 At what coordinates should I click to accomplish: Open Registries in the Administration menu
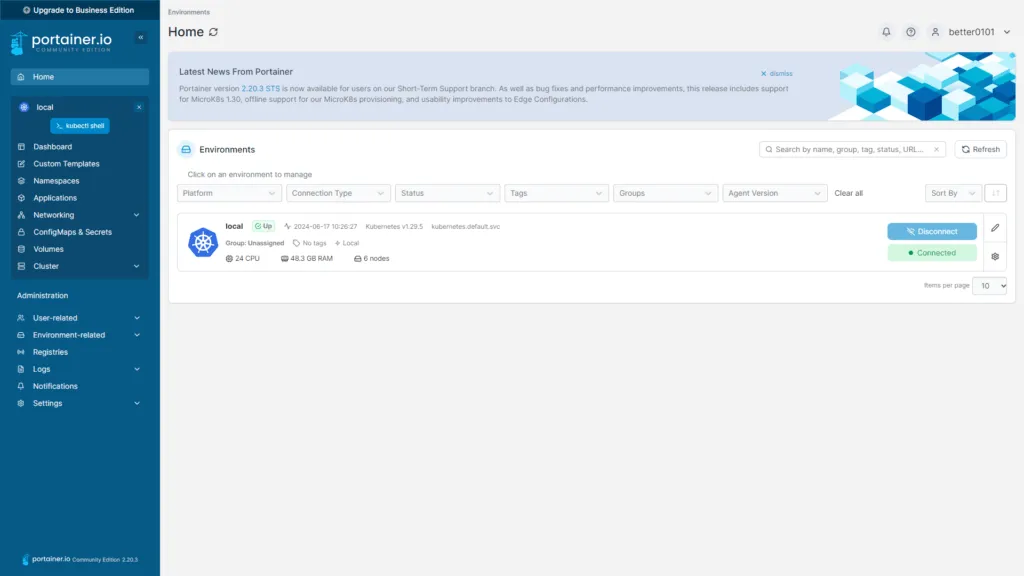point(50,352)
